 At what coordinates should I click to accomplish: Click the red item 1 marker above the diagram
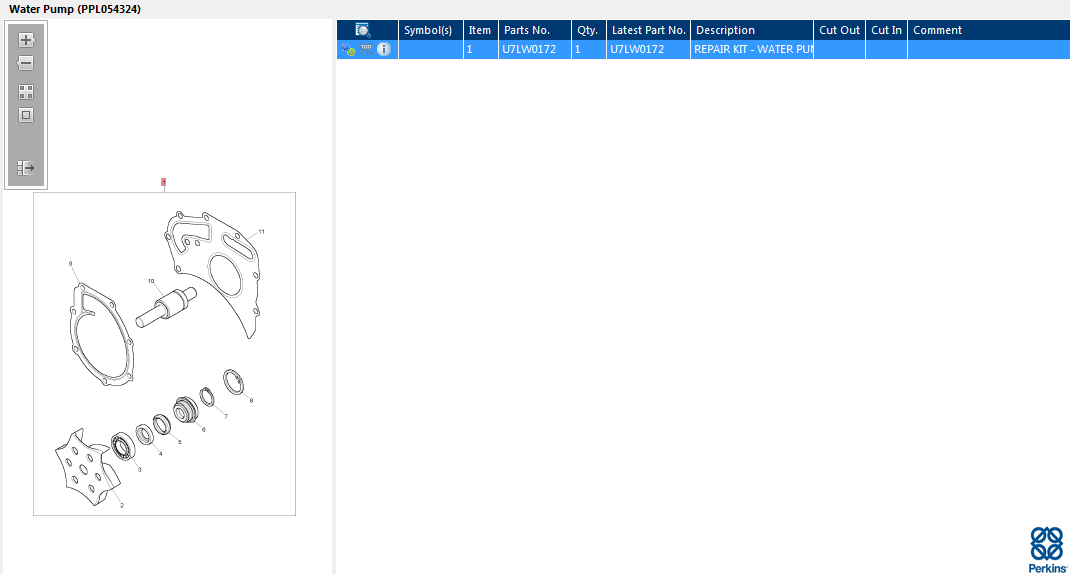(x=164, y=182)
